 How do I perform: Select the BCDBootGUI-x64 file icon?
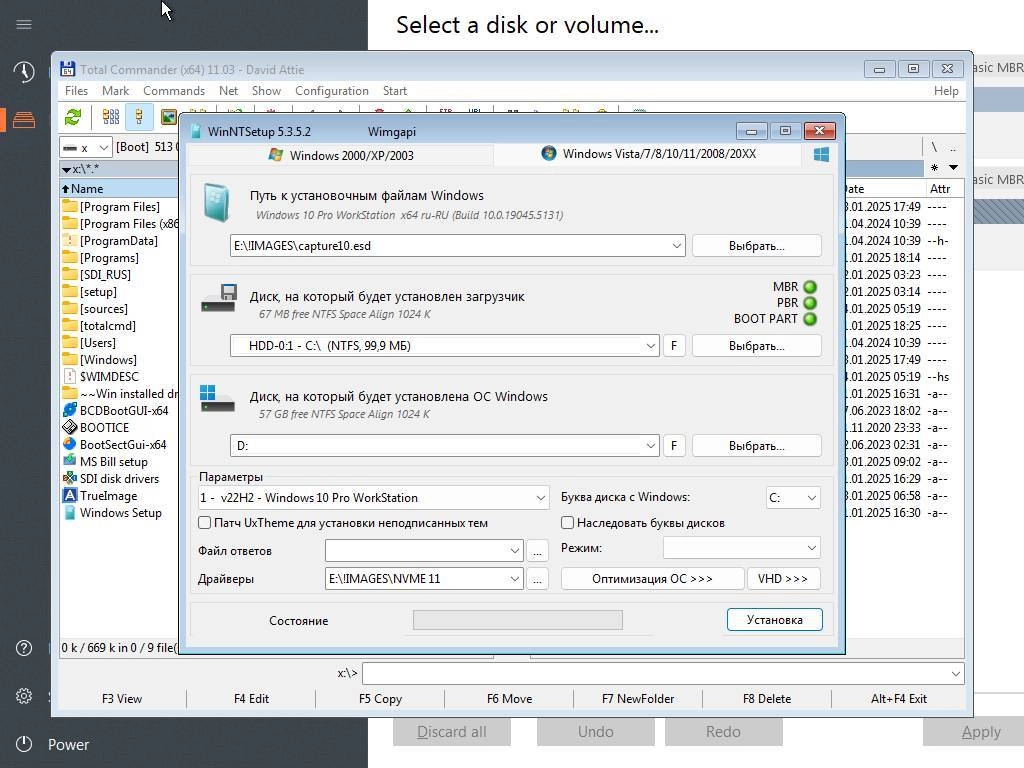[70, 410]
